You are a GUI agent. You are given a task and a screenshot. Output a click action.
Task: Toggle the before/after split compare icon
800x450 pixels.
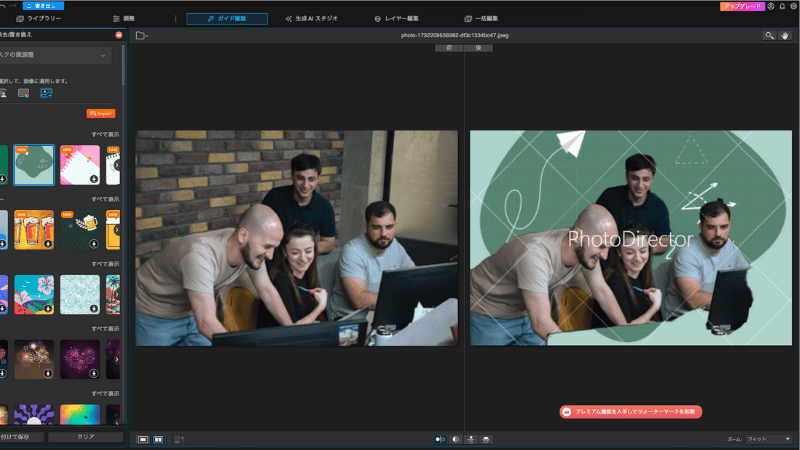pyautogui.click(x=440, y=439)
